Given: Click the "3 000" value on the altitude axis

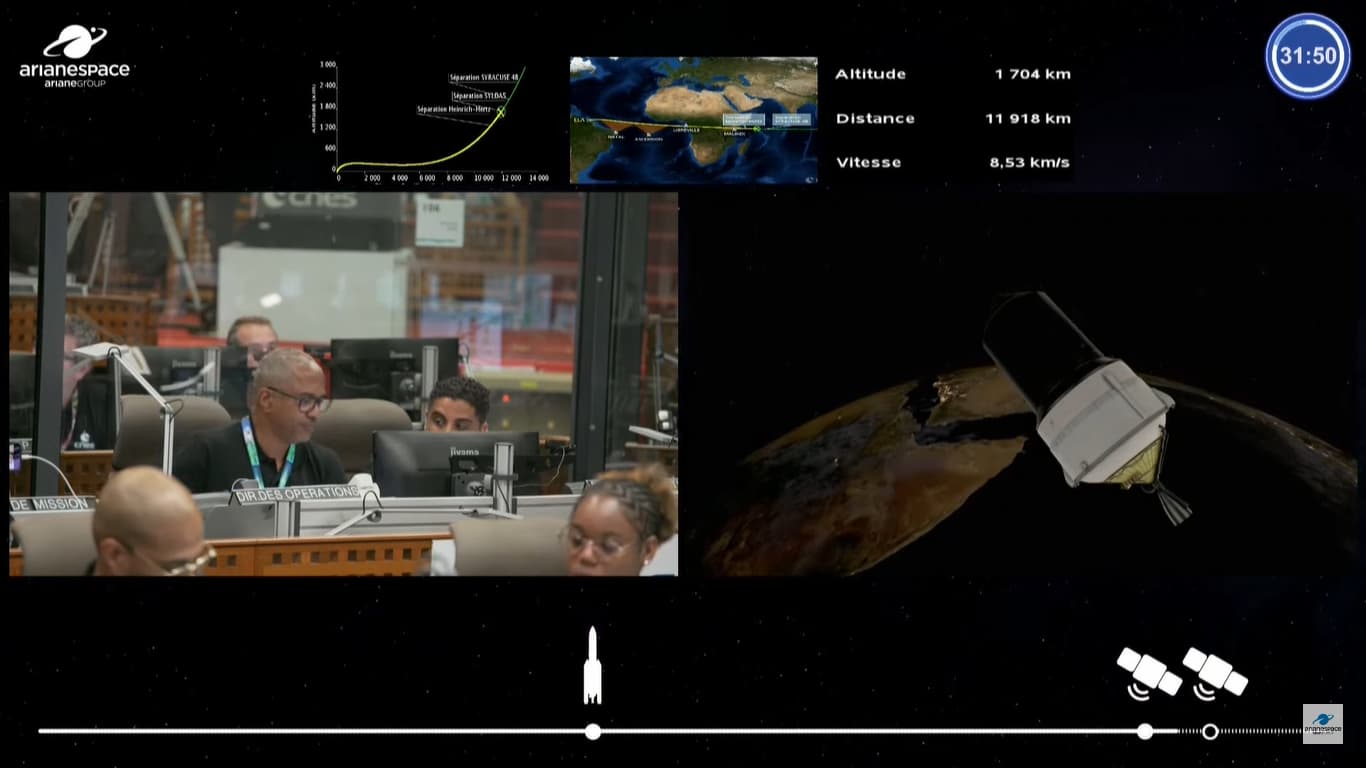Looking at the screenshot, I should 327,65.
